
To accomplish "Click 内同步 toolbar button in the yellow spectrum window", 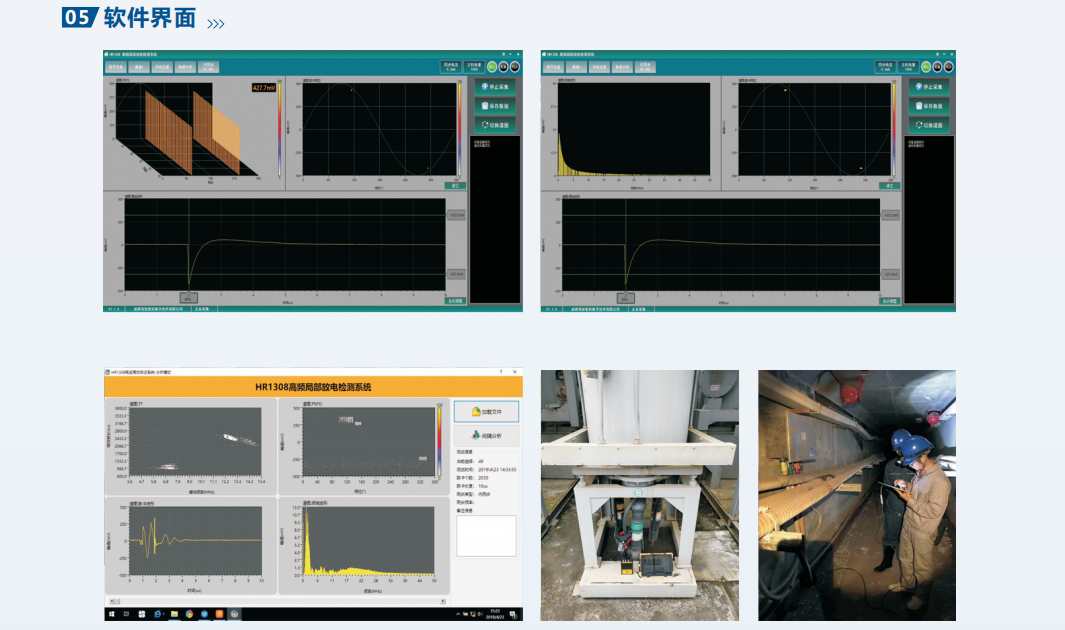I will click(x=645, y=67).
